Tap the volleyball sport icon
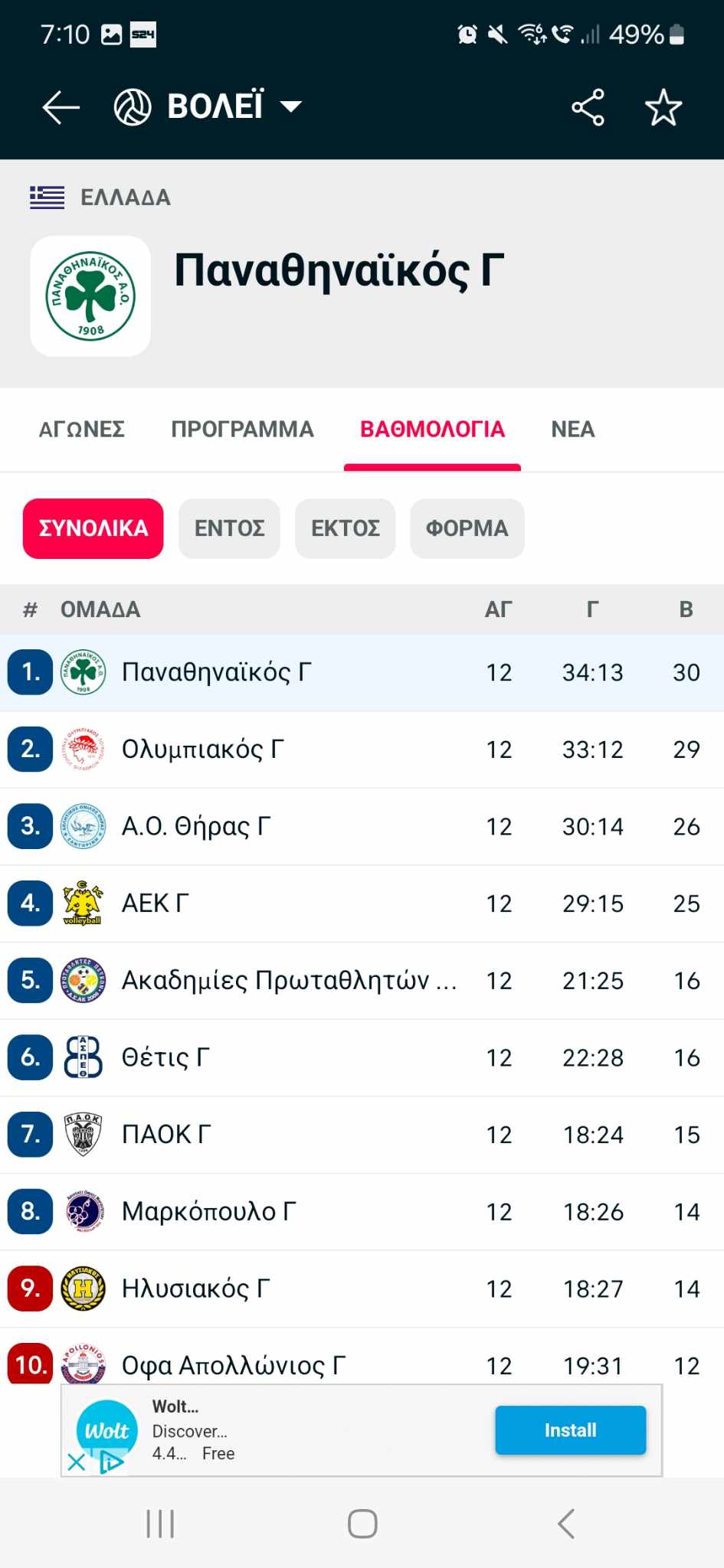 click(133, 107)
